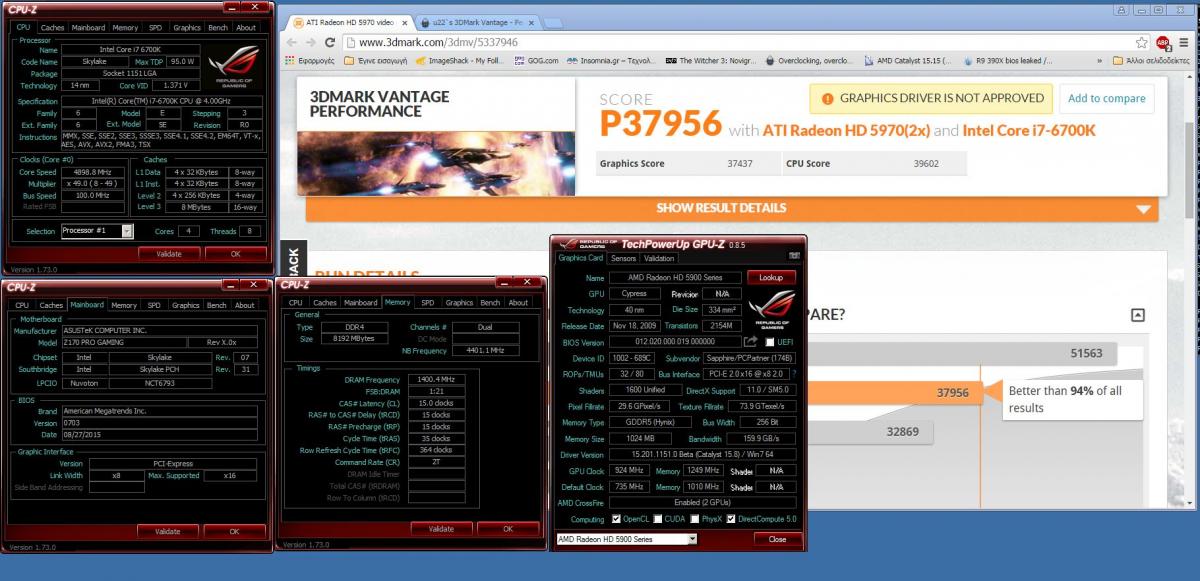The width and height of the screenshot is (1200, 581).
Task: Click OK in Mainboard CPU-Z window
Action: [x=236, y=531]
